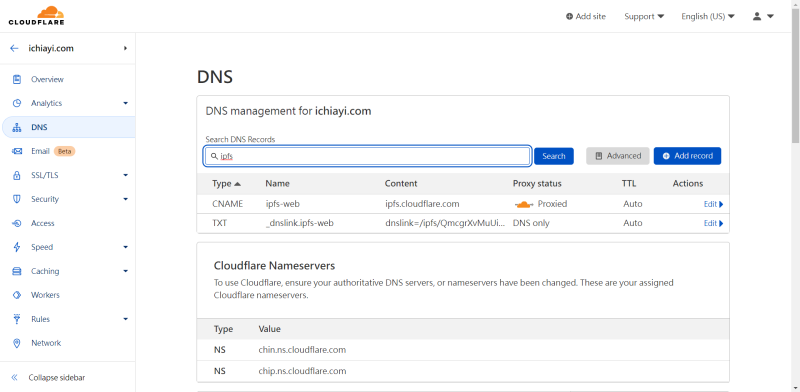Click the blue Search button
Image resolution: width=800 pixels, height=392 pixels.
coord(554,156)
